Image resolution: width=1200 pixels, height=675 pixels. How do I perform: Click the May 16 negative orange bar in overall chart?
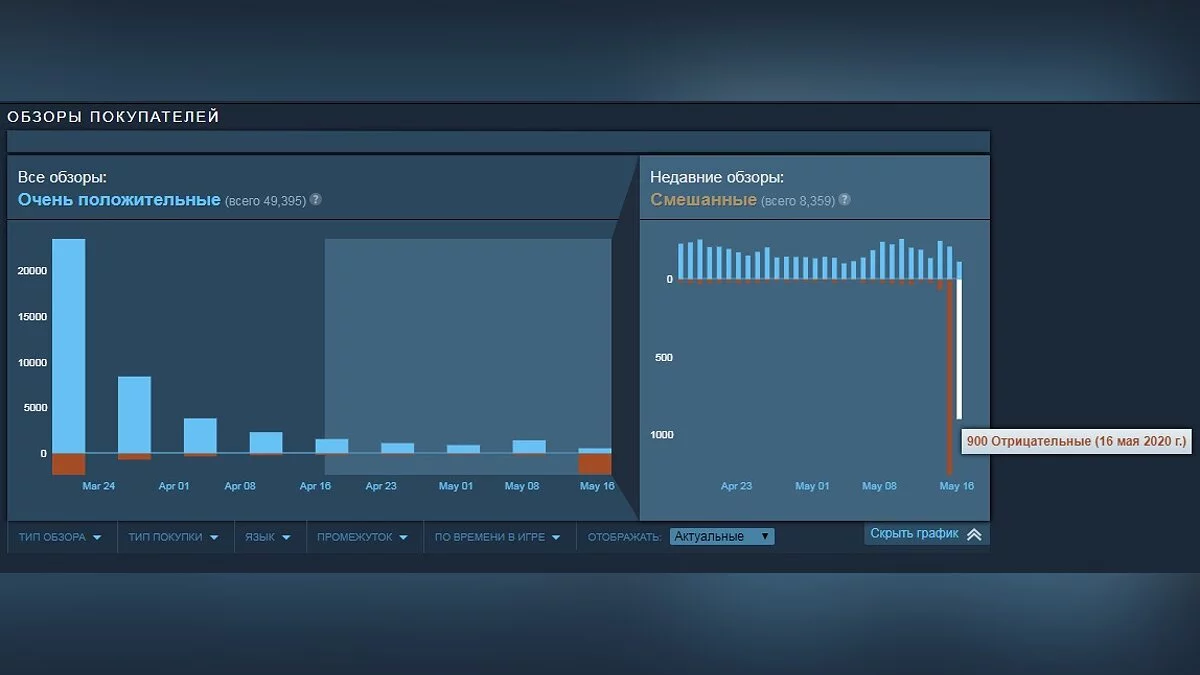[x=595, y=464]
